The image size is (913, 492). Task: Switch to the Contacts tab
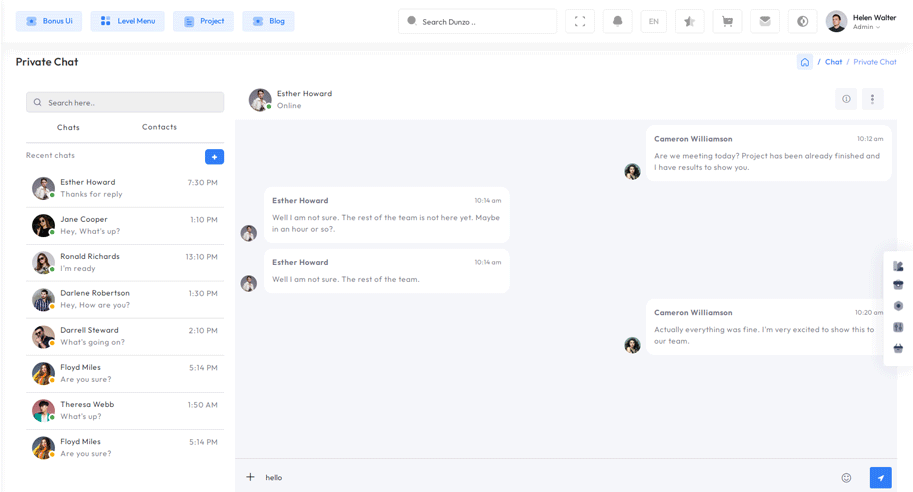pyautogui.click(x=159, y=127)
